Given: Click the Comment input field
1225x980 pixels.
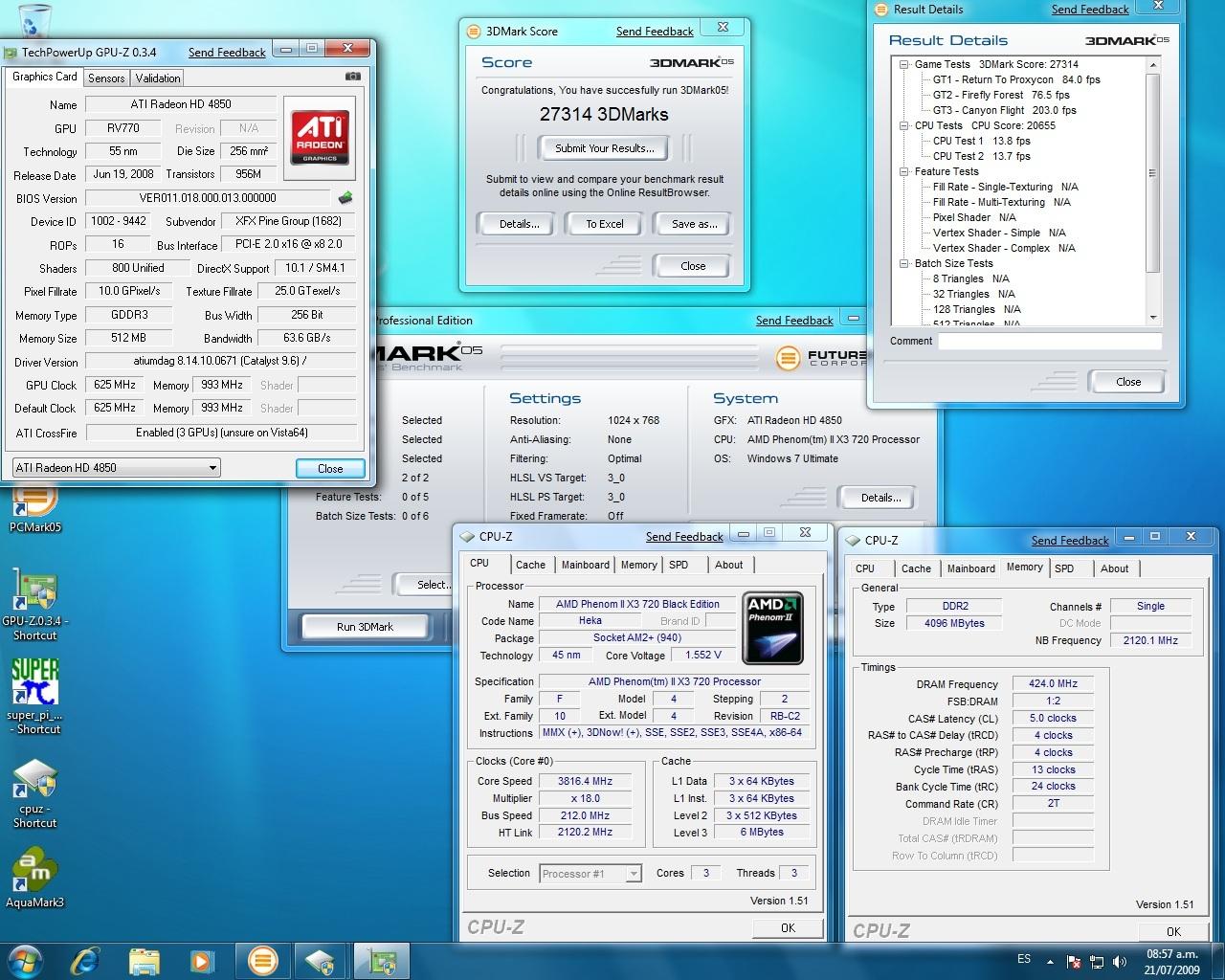Looking at the screenshot, I should 1050,341.
